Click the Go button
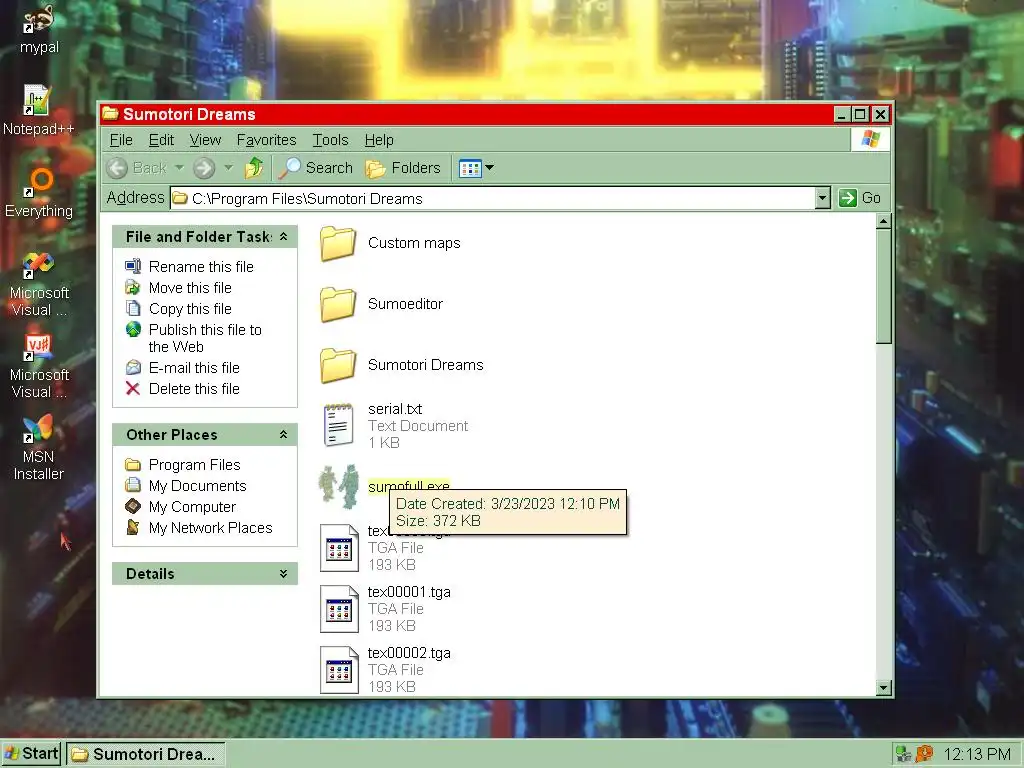Viewport: 1024px width, 768px height. click(859, 198)
